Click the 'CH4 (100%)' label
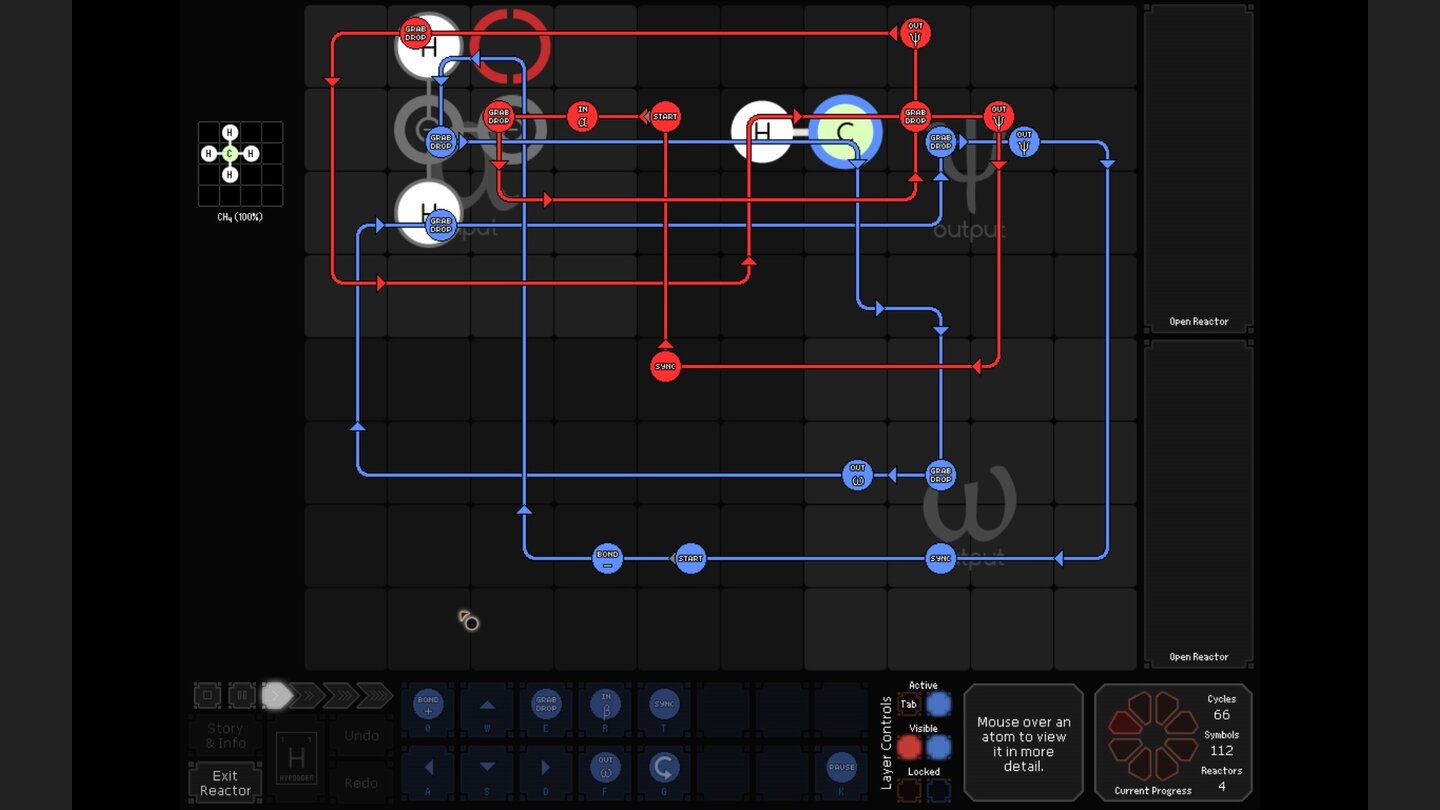The height and width of the screenshot is (810, 1440). (240, 217)
